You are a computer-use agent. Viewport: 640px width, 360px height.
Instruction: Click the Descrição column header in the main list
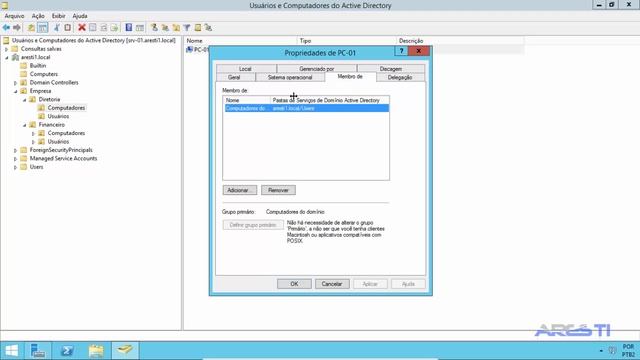click(460, 41)
